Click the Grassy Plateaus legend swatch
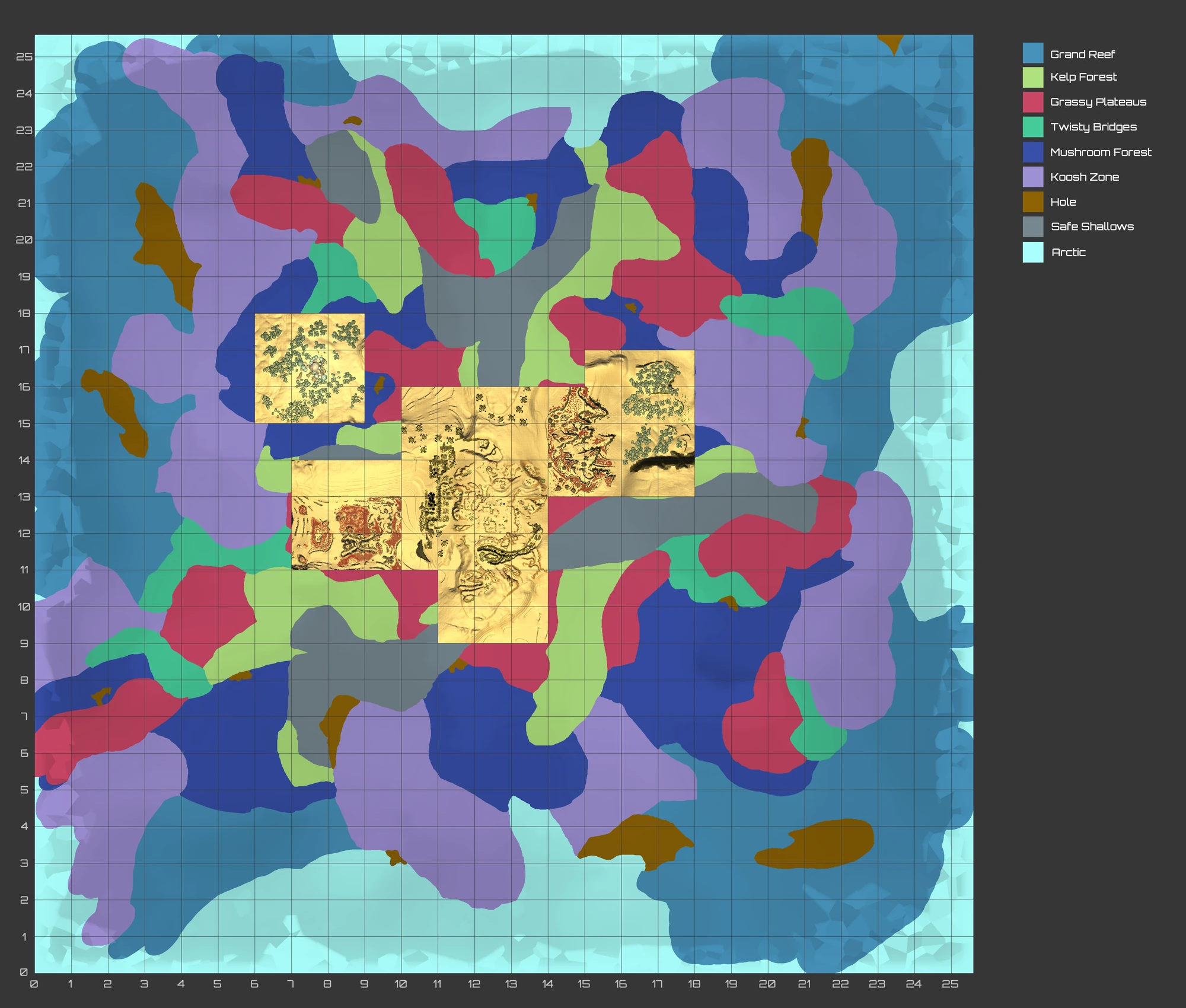The width and height of the screenshot is (1186, 1008). pyautogui.click(x=1032, y=102)
